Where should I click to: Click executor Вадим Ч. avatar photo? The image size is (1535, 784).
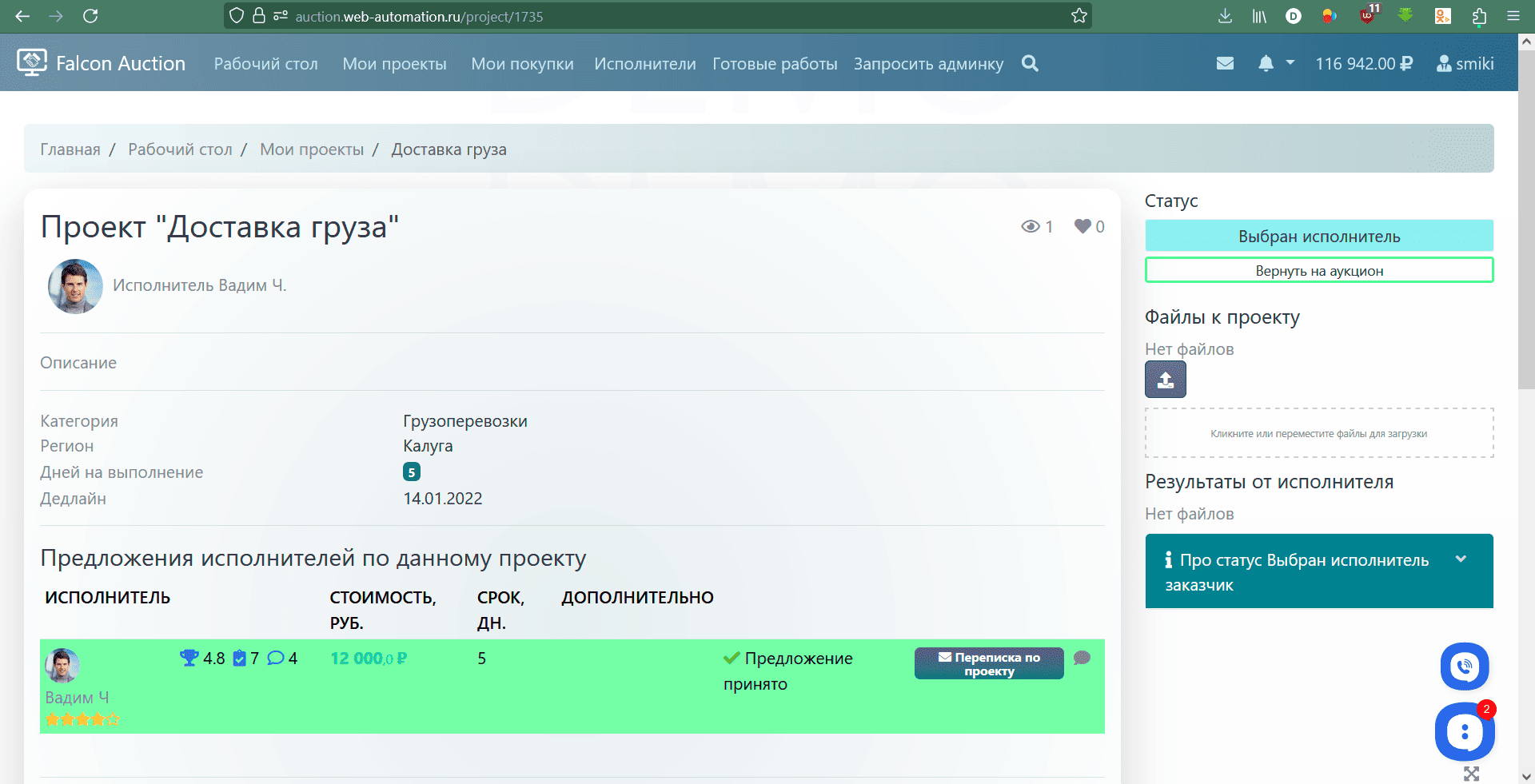75,286
